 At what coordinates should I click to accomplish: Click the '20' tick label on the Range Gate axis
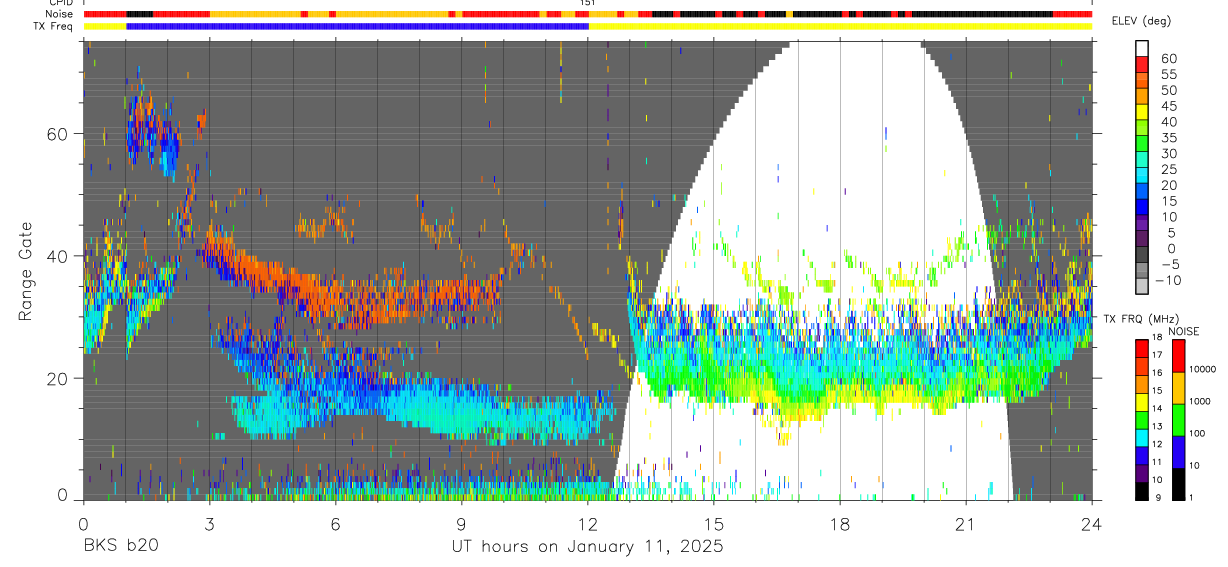(58, 378)
